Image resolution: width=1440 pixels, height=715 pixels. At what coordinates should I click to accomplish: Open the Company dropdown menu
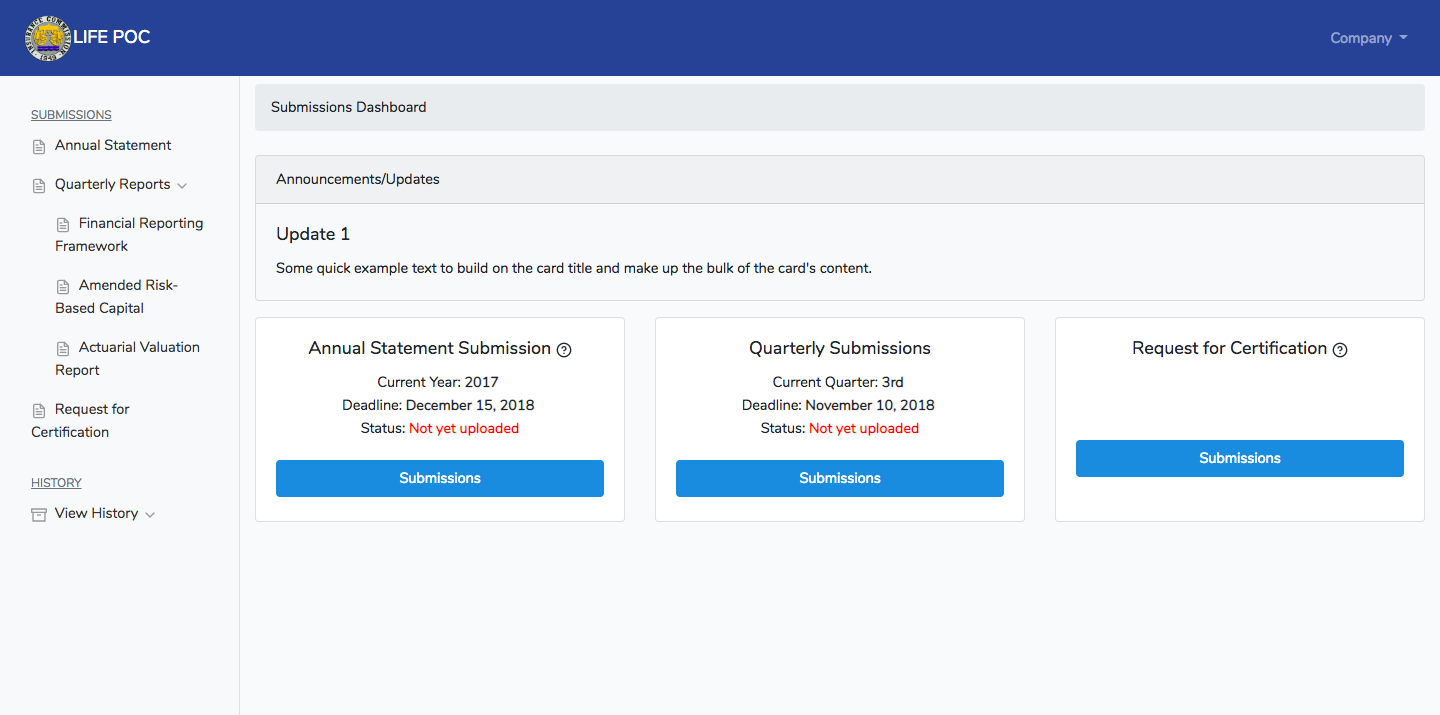(x=1368, y=38)
